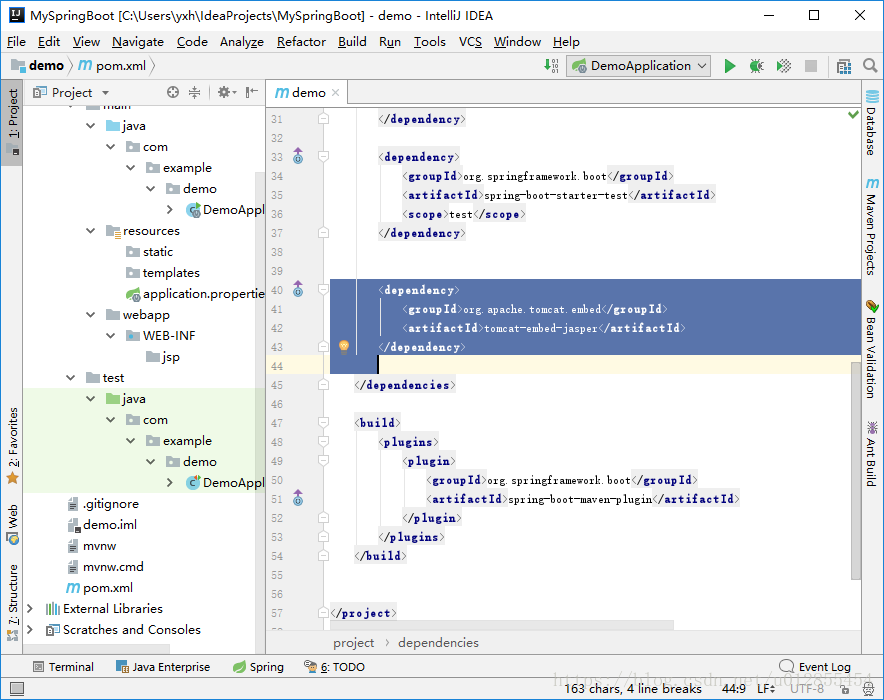Open the Refactor menu

301,42
